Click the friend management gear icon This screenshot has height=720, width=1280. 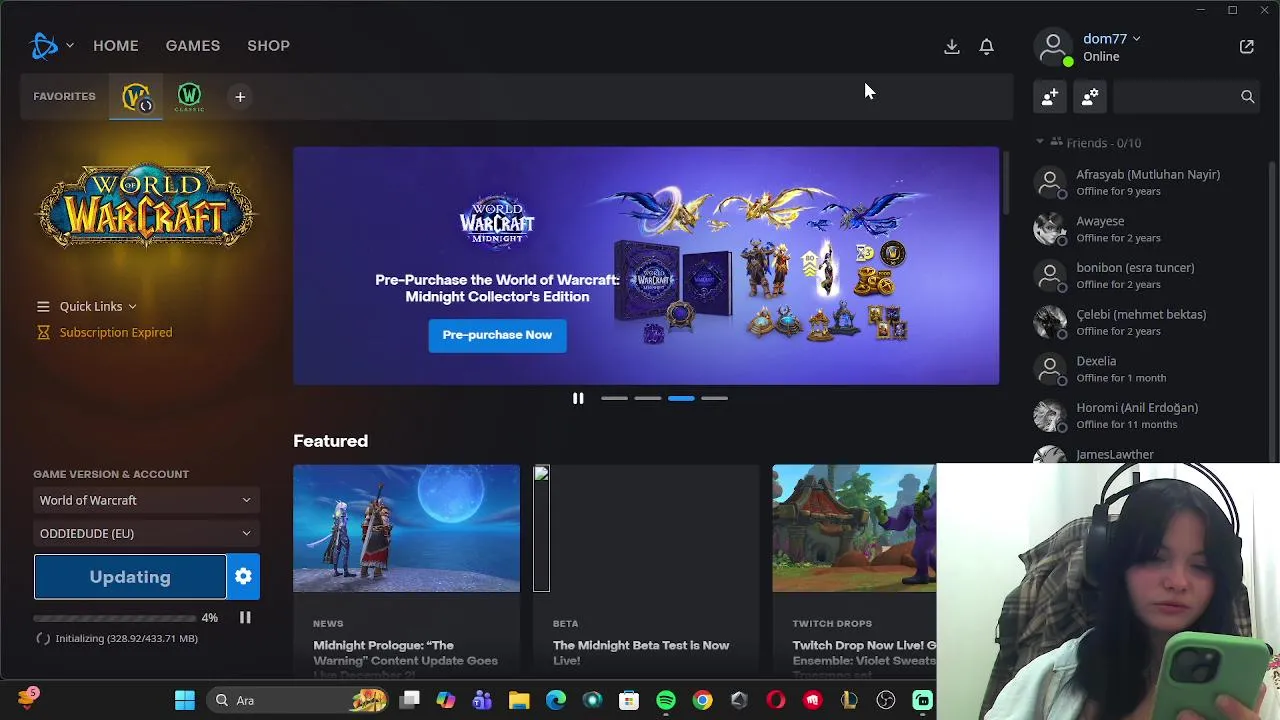[1090, 97]
